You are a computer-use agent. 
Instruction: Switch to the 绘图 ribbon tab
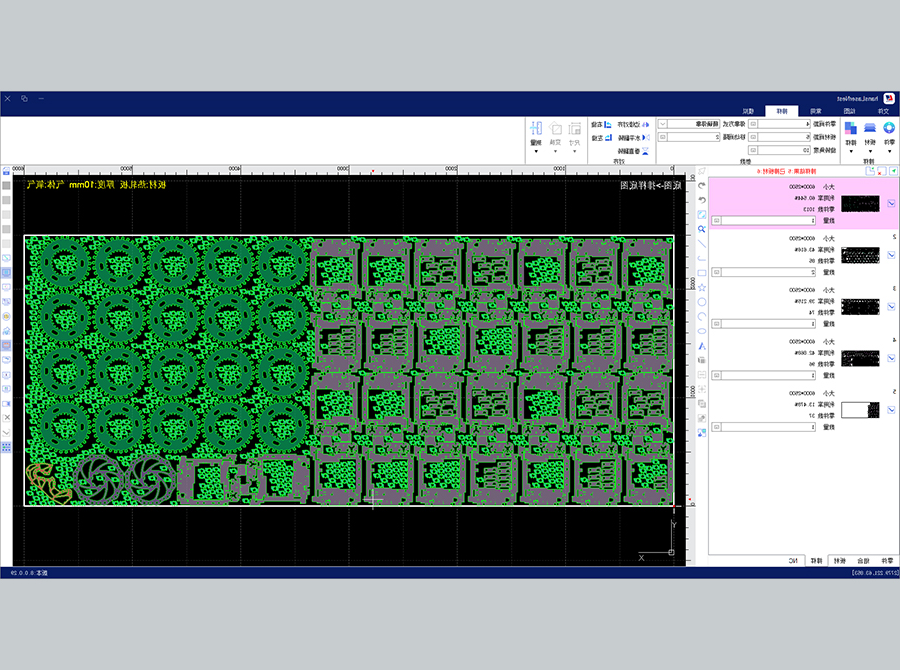[x=849, y=111]
